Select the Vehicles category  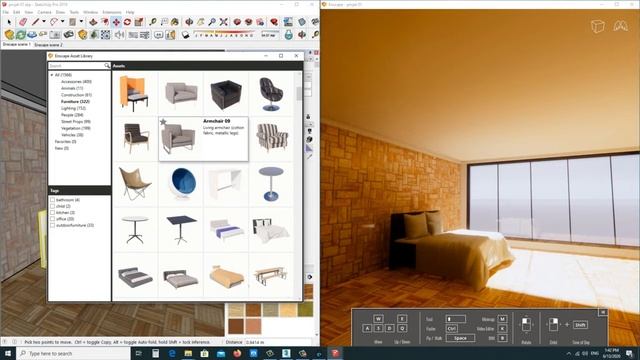click(72, 135)
